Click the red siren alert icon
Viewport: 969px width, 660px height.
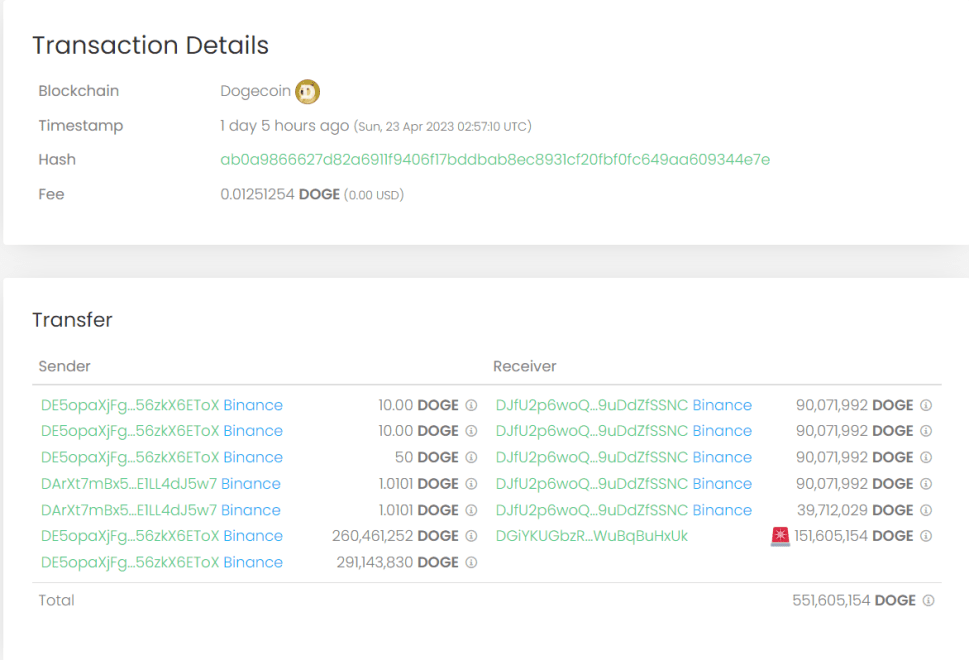point(780,537)
